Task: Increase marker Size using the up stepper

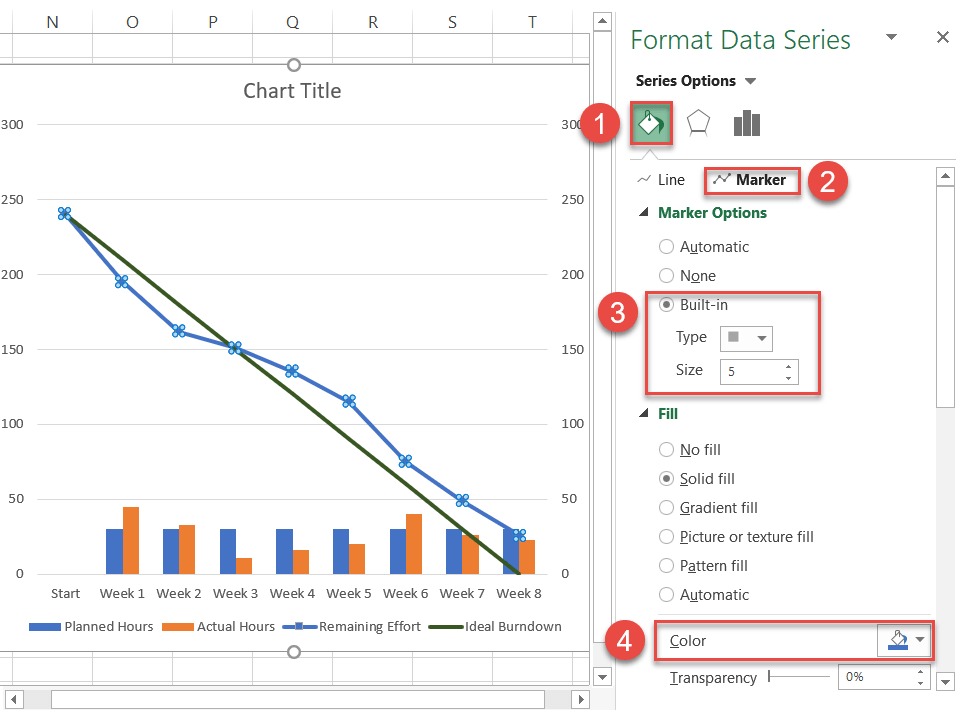Action: (789, 366)
